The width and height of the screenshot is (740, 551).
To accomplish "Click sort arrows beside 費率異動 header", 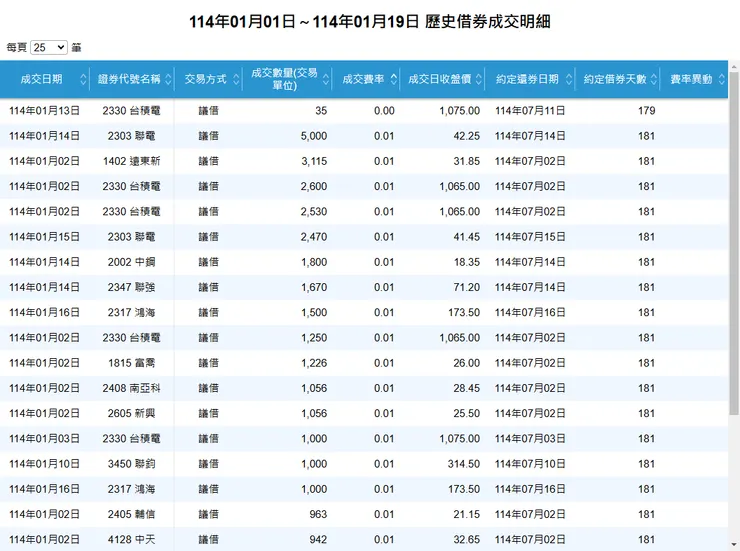I will coord(722,79).
